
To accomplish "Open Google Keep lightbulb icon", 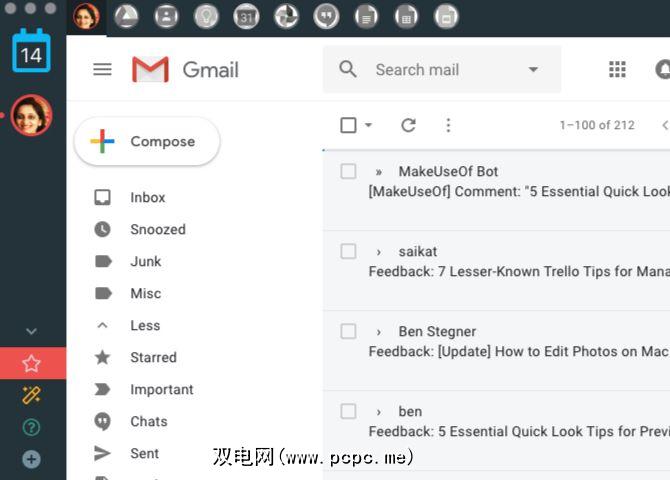I will (x=206, y=17).
